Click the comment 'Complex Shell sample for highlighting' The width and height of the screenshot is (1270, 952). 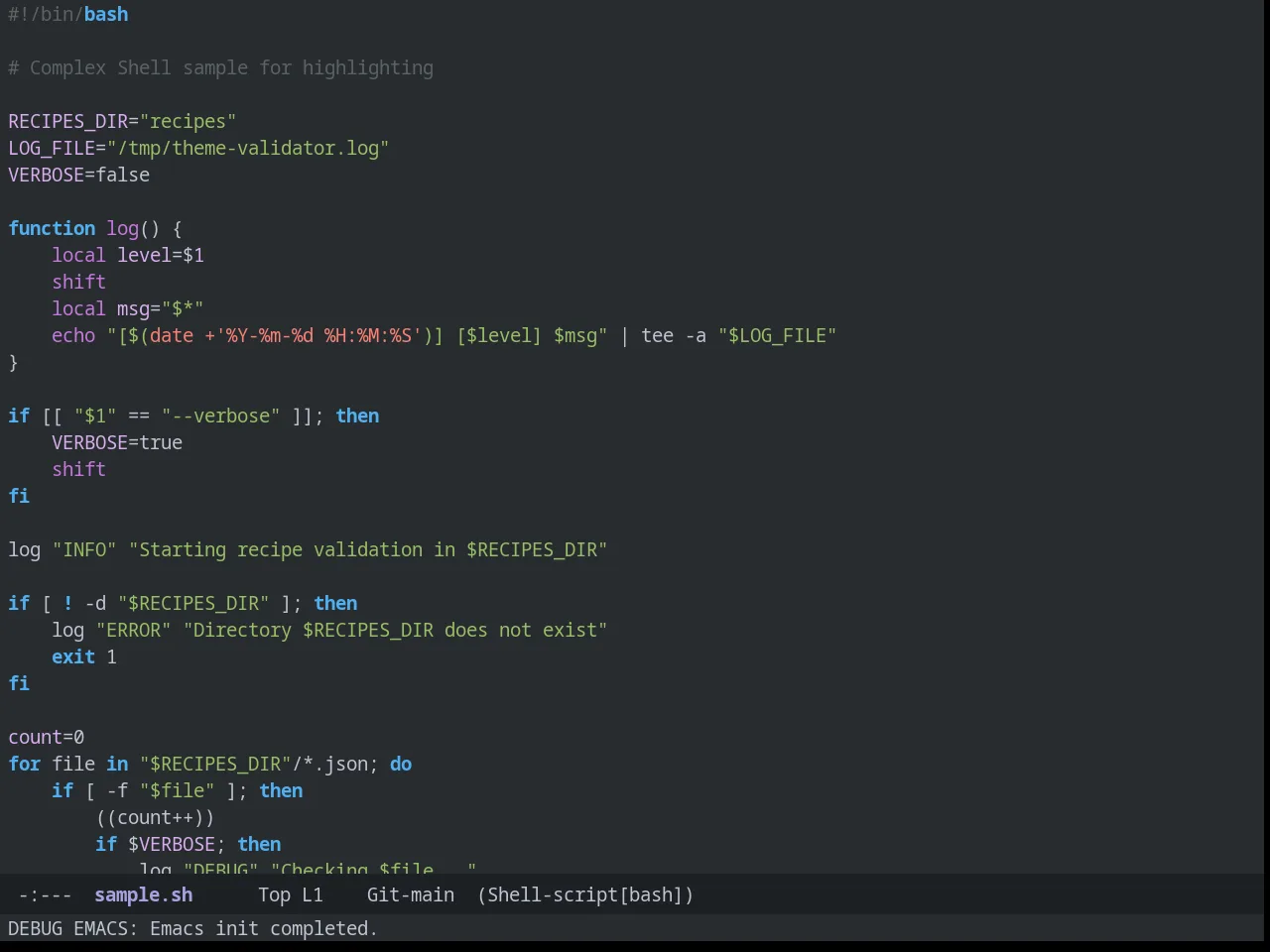pos(231,67)
